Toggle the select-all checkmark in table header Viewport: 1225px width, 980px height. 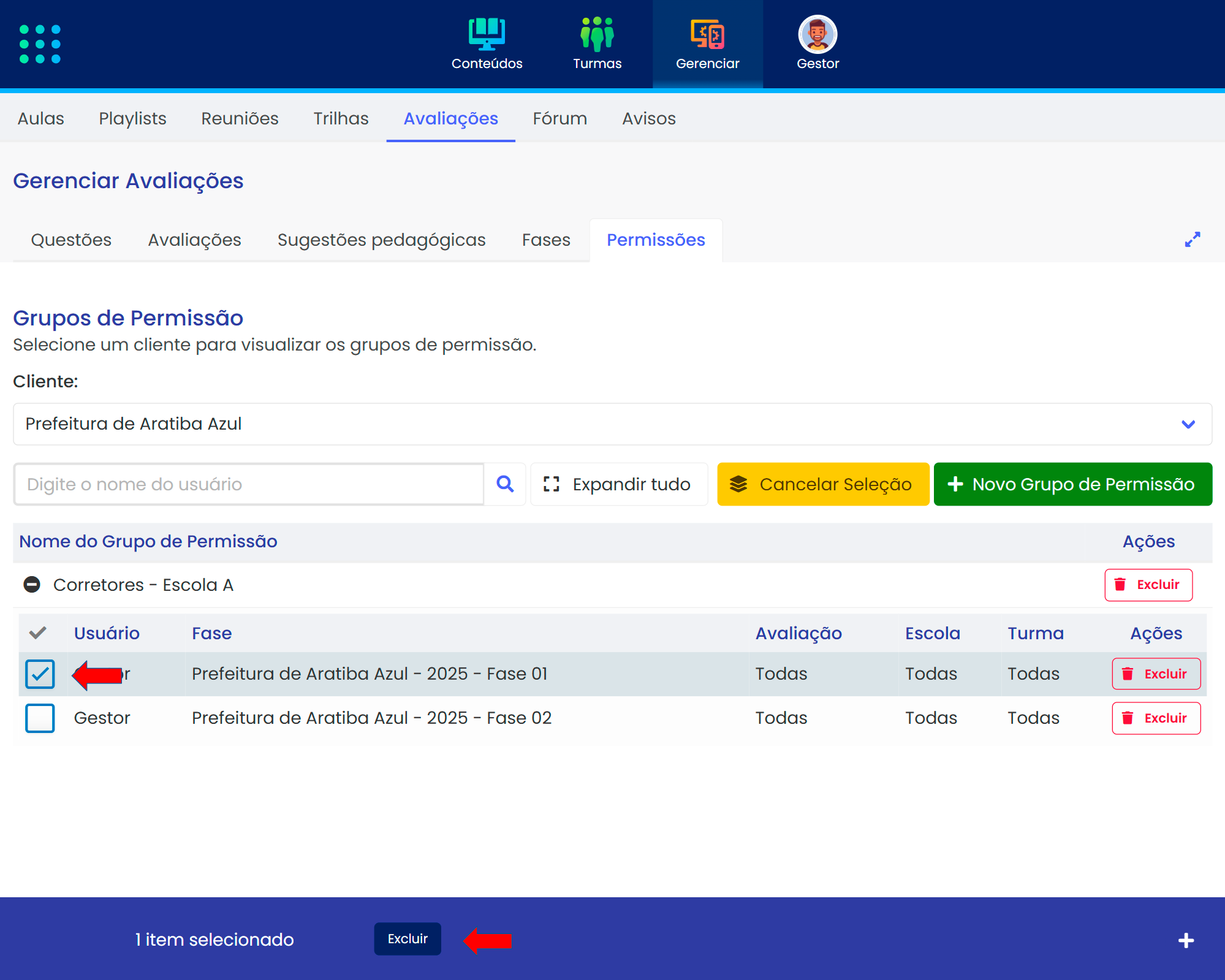(38, 633)
